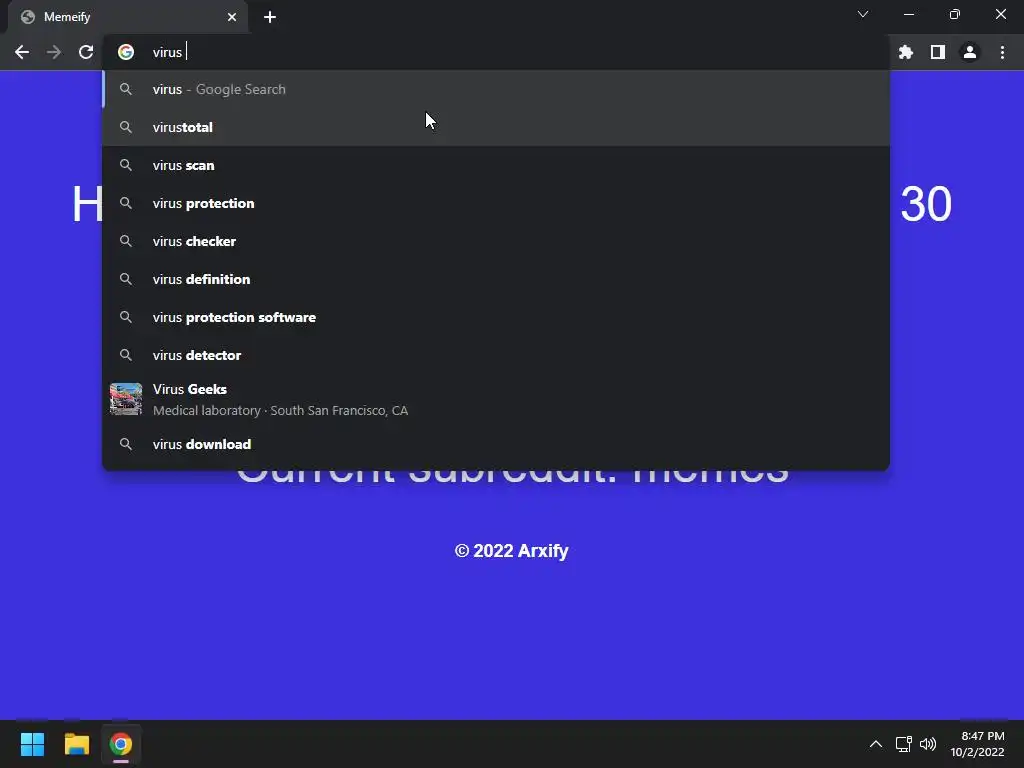Click the search icon beside virustotal
1024x768 pixels.
pos(126,127)
